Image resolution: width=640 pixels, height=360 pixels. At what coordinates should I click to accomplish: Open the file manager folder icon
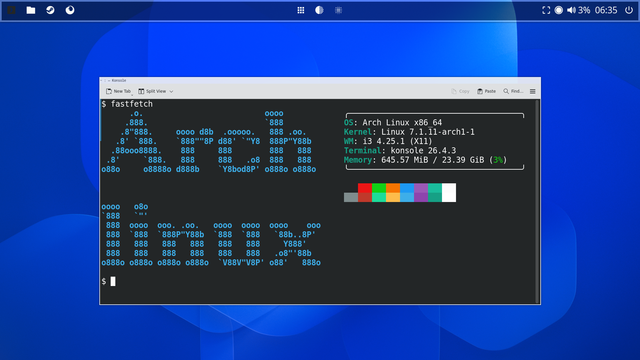(x=31, y=10)
